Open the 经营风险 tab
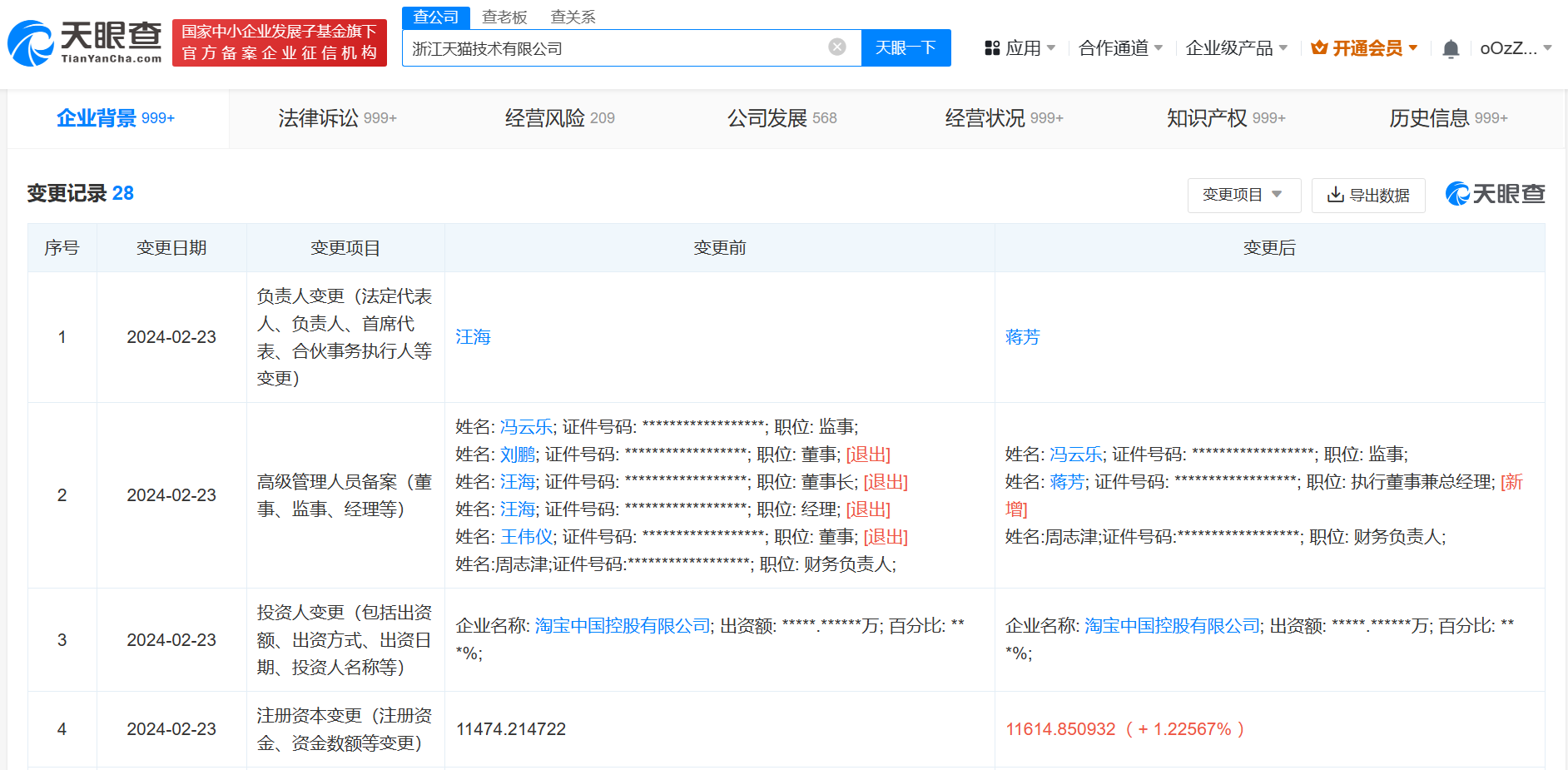Screen dimensions: 1568x770 tap(559, 118)
